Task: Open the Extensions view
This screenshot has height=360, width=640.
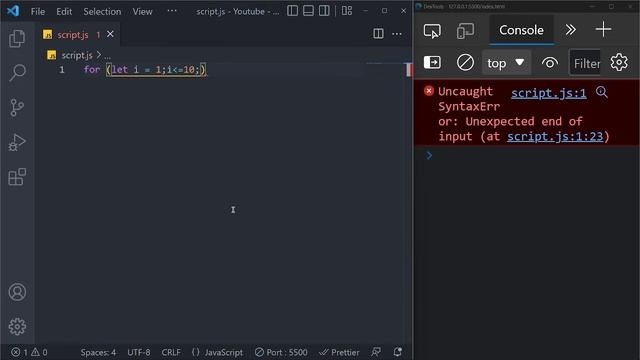Action: (x=17, y=177)
